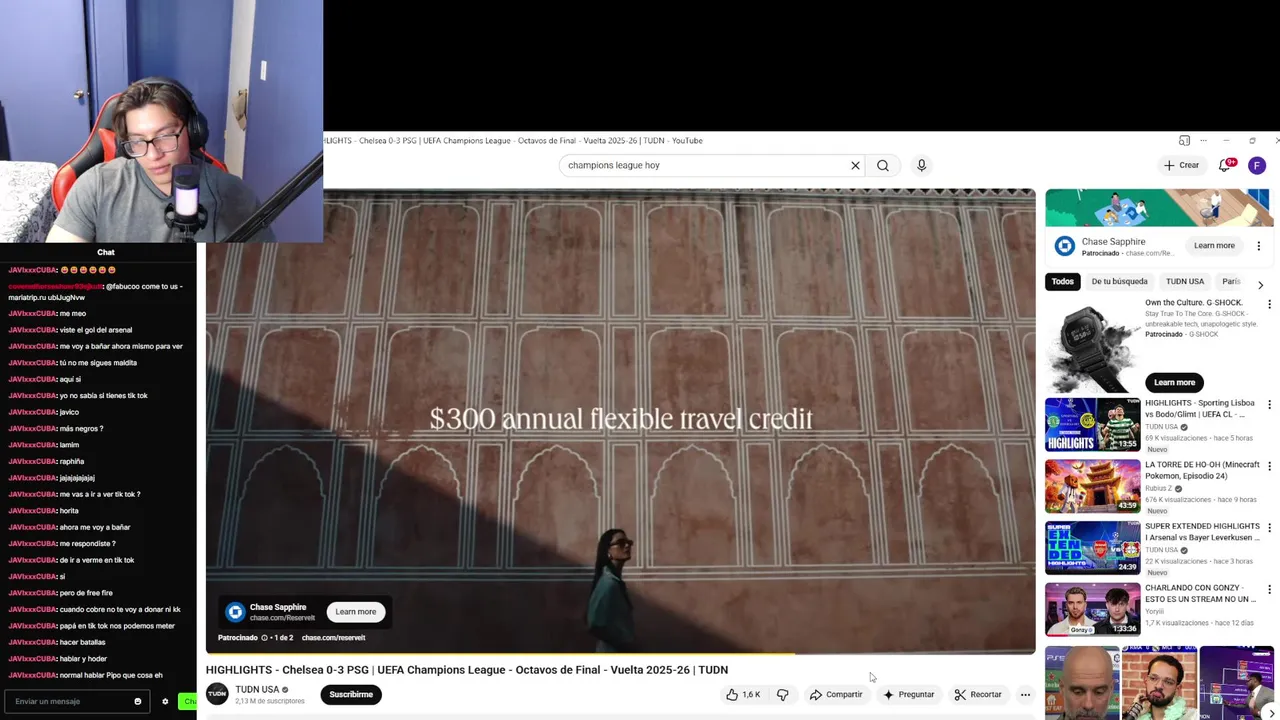
Task: Click the streamer webcam overlay
Action: point(161,121)
